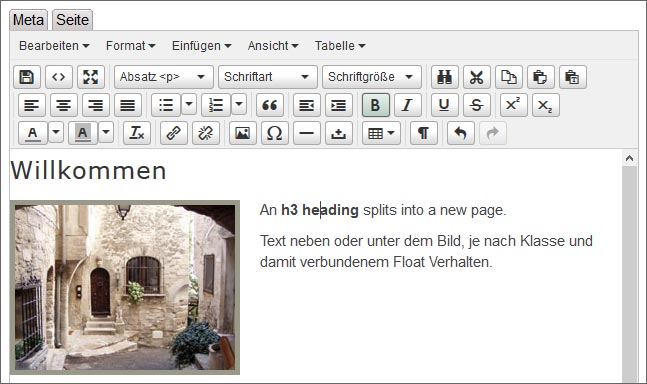Toggle Underline formatting

click(x=444, y=105)
